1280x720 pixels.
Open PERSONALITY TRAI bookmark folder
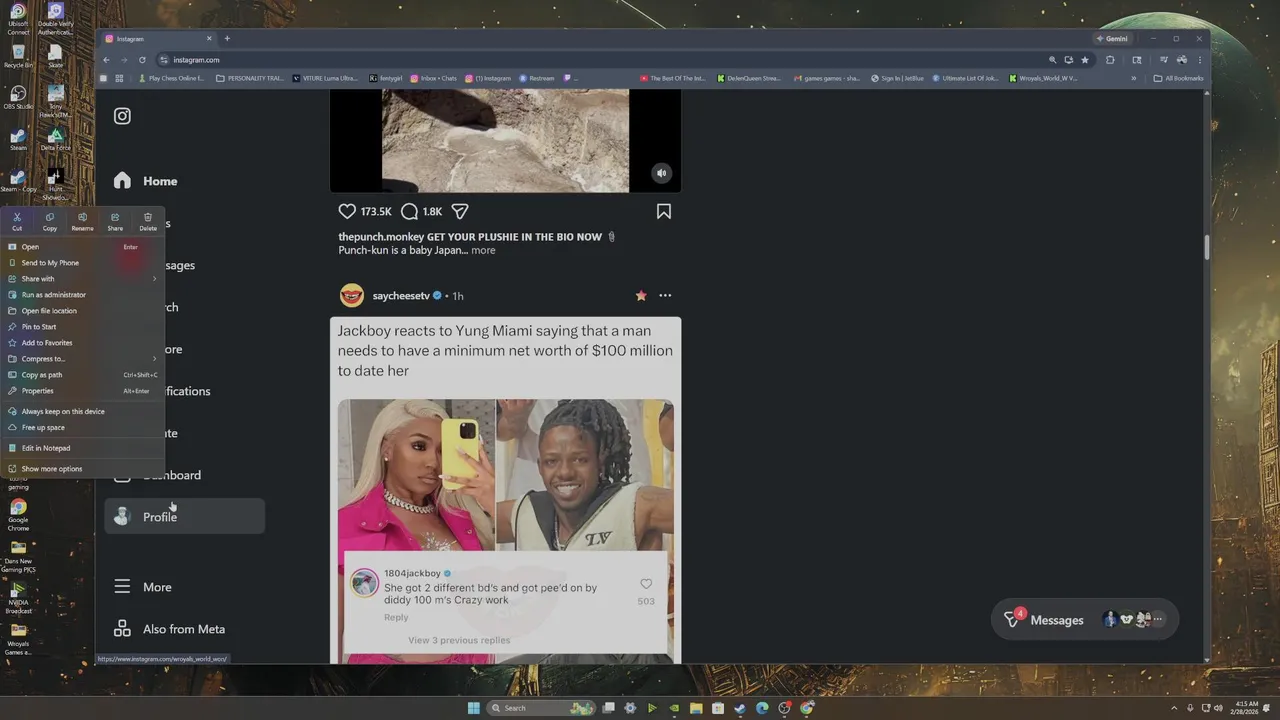click(x=250, y=78)
